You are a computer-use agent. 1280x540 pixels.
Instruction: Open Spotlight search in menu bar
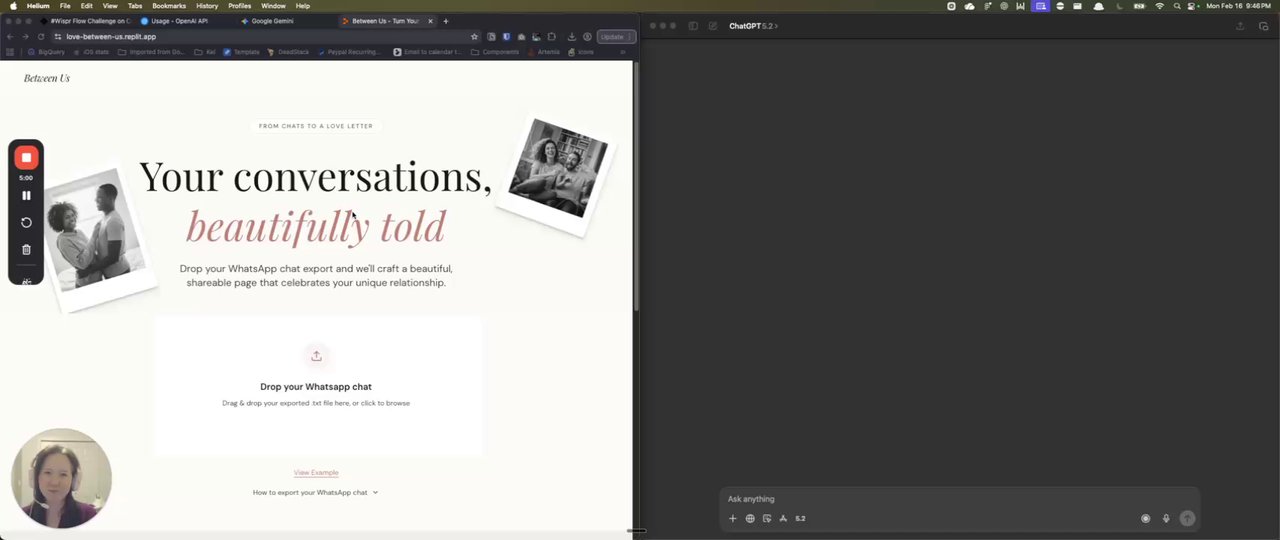[1177, 6]
